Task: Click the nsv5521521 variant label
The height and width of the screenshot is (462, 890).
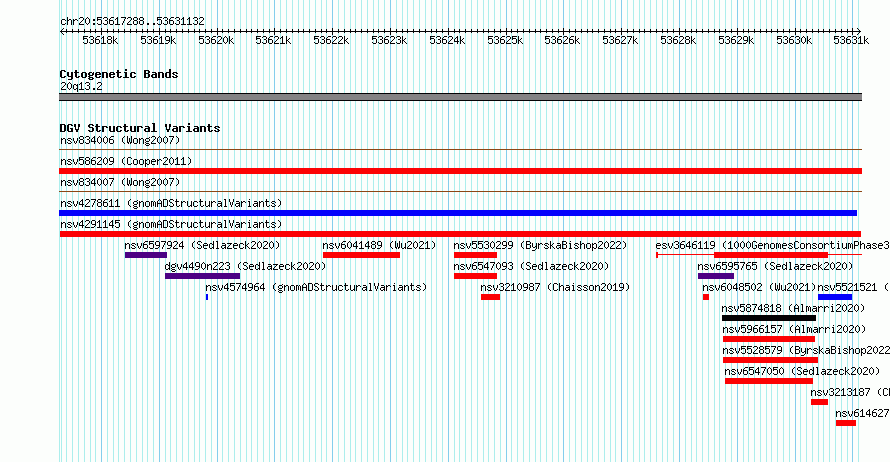Action: [x=853, y=287]
